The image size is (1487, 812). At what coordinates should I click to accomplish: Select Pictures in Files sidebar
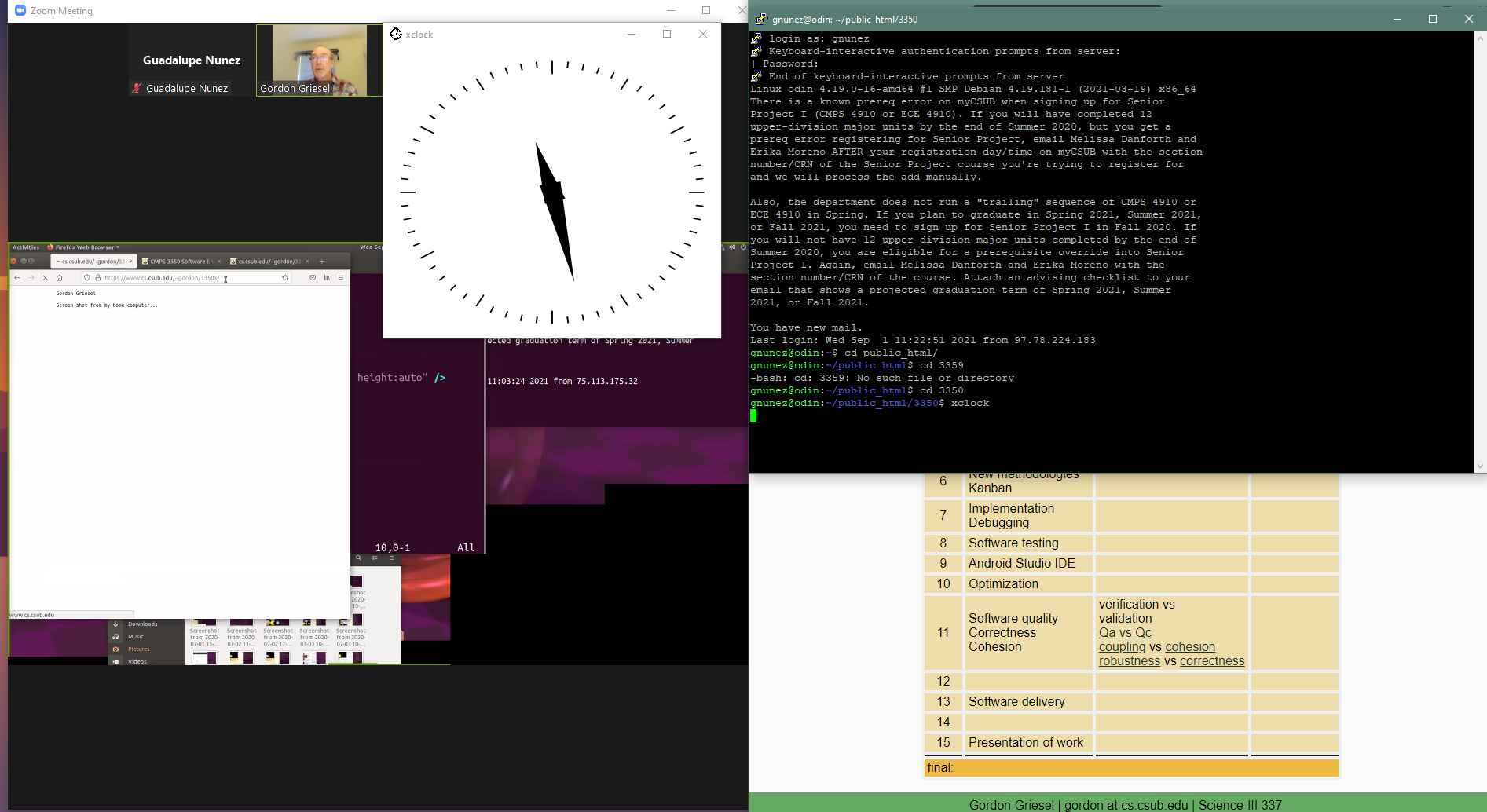tap(139, 649)
